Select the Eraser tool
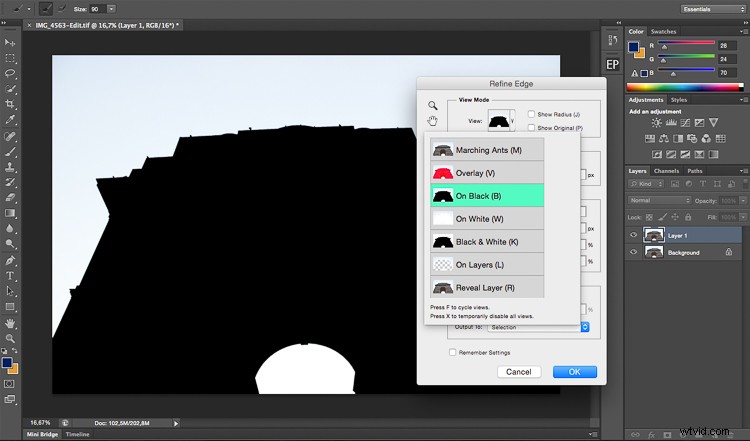The image size is (750, 441). point(10,198)
